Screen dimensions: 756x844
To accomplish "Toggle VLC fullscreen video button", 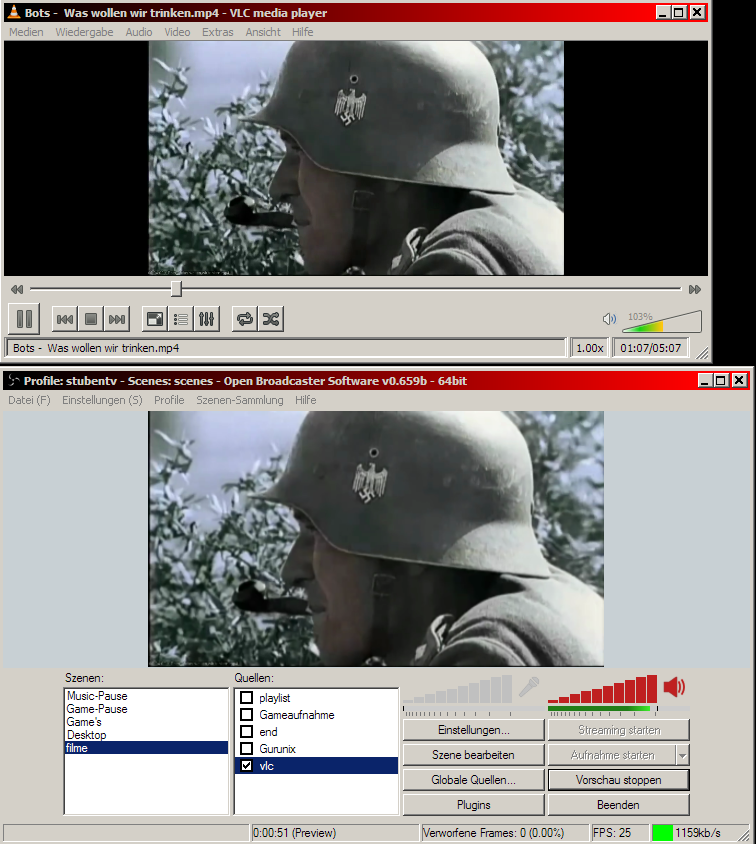I will 155,319.
